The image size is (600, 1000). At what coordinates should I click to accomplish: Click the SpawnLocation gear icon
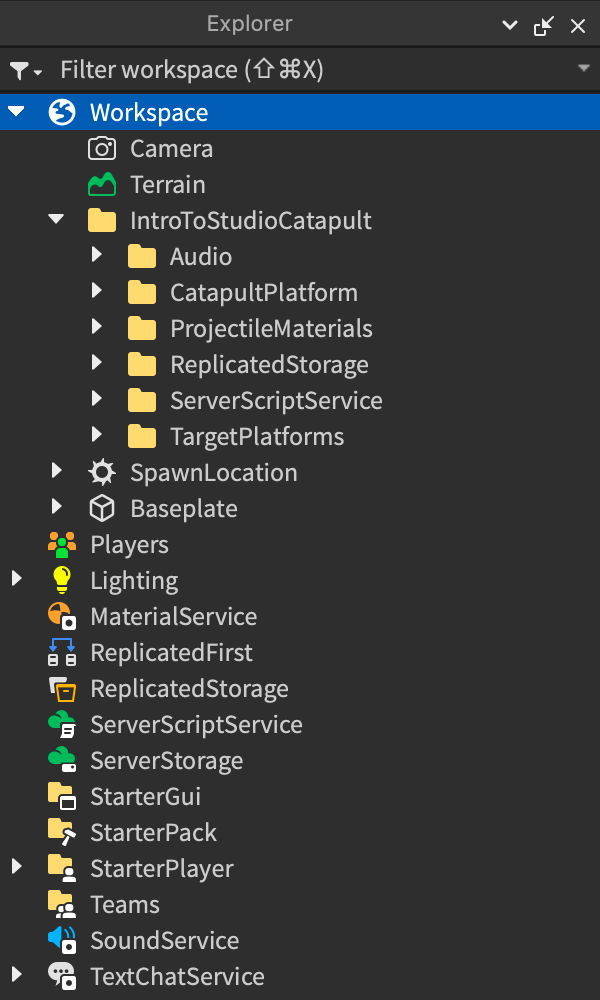click(x=102, y=473)
